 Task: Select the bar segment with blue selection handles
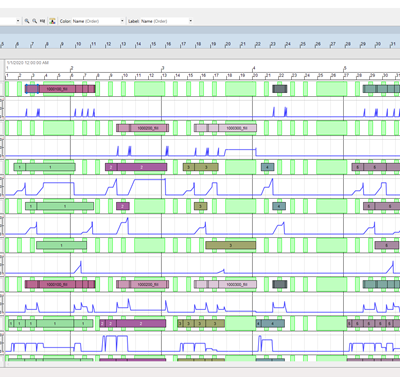pyautogui.click(x=32, y=89)
